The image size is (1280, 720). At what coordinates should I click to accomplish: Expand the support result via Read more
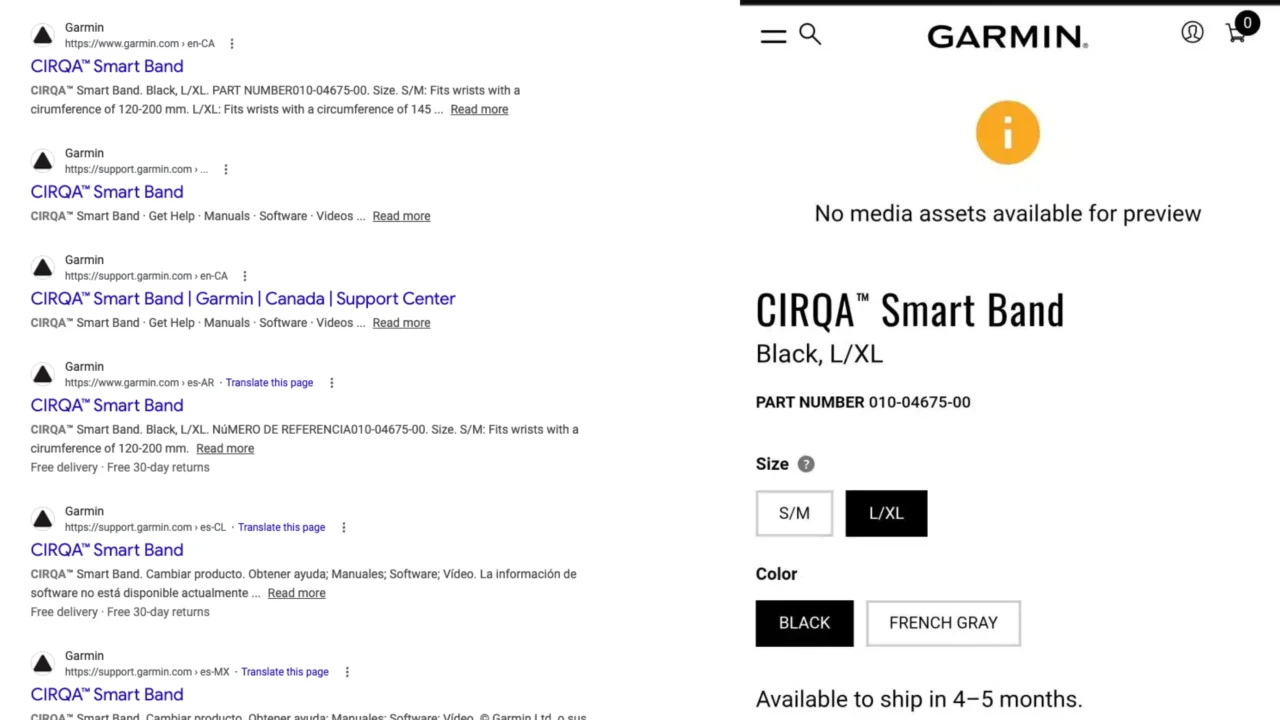point(401,215)
